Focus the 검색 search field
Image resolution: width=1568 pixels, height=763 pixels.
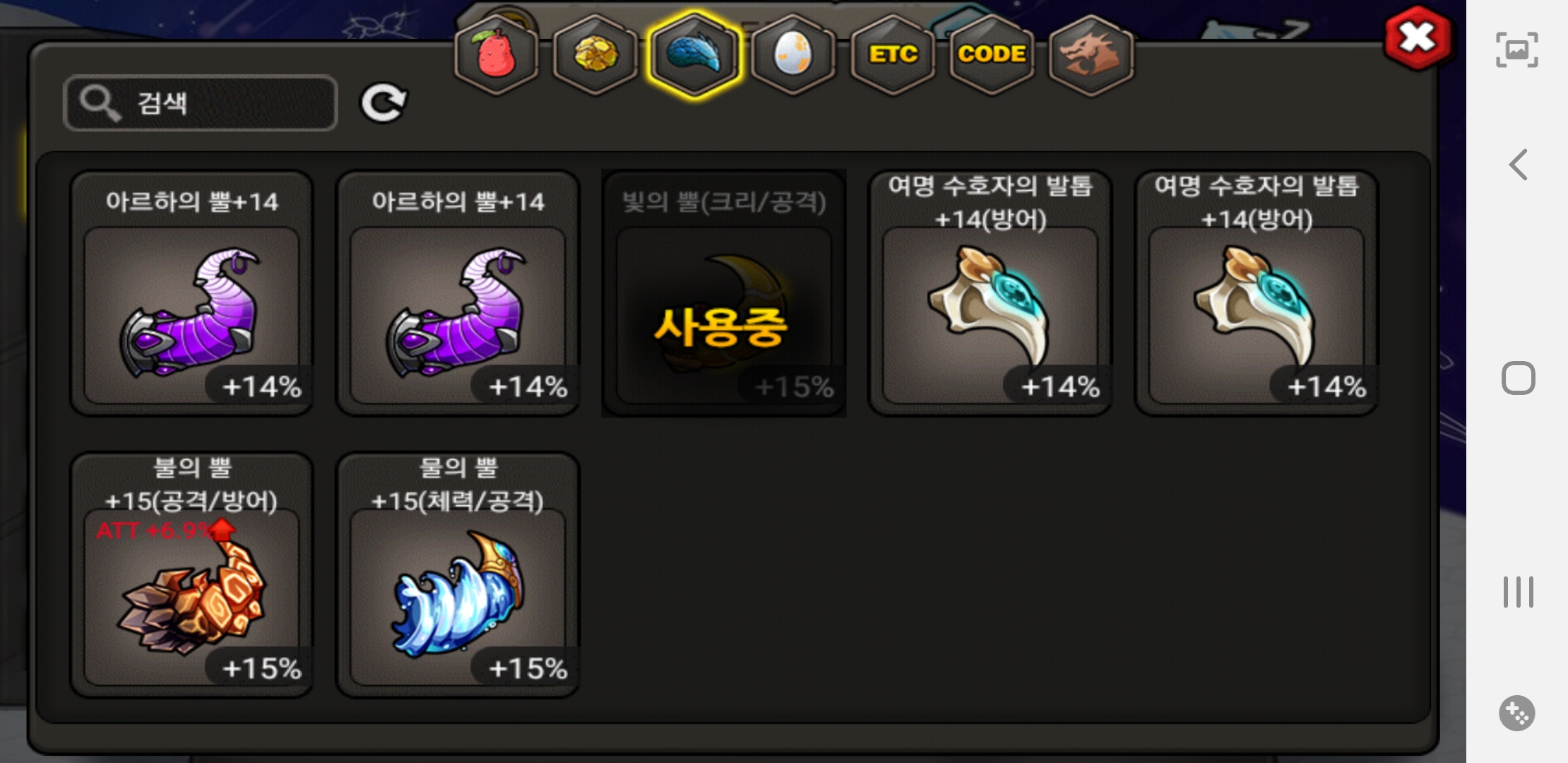point(201,103)
